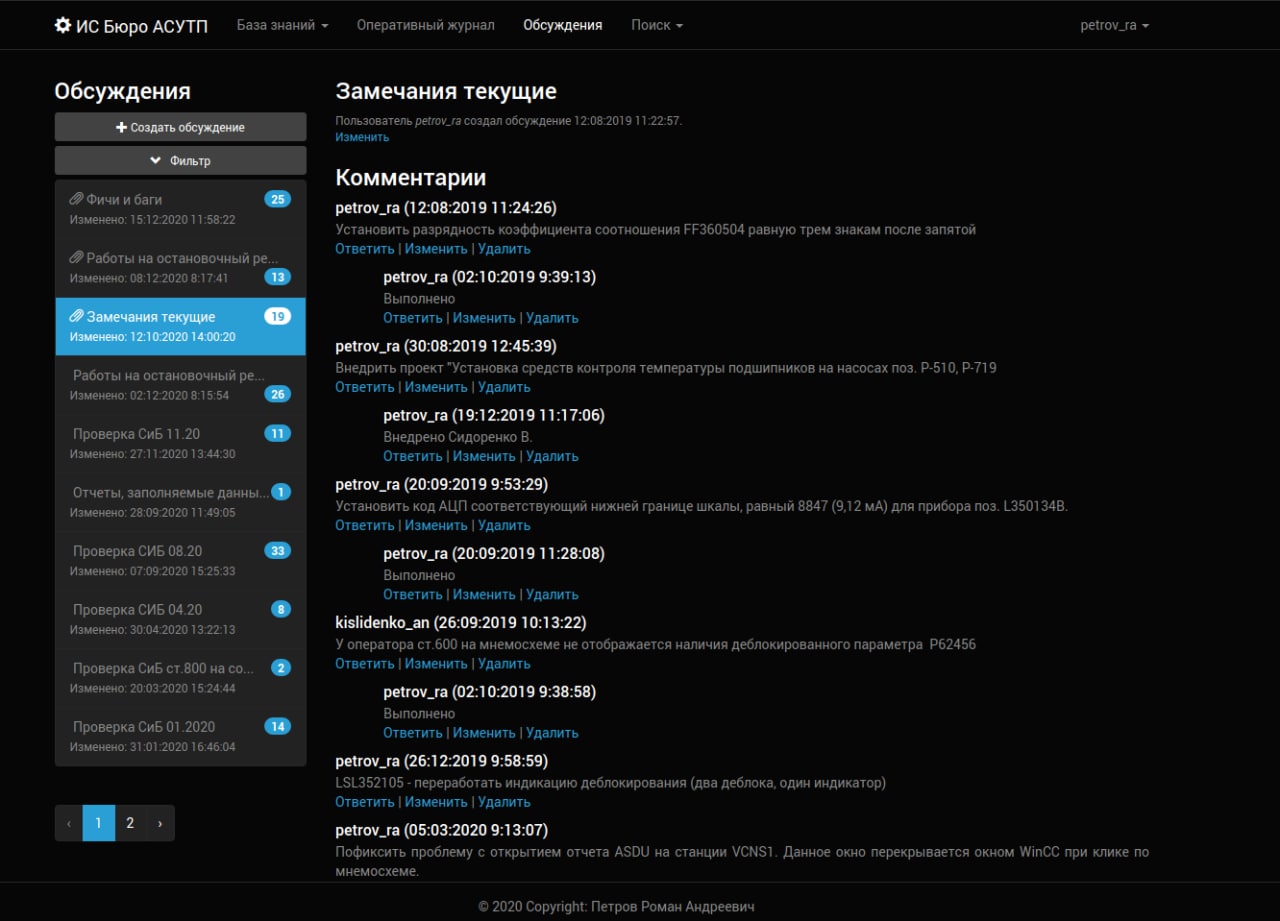
Task: Open Отчеты, заполняемые данны... discussion
Action: [181, 502]
